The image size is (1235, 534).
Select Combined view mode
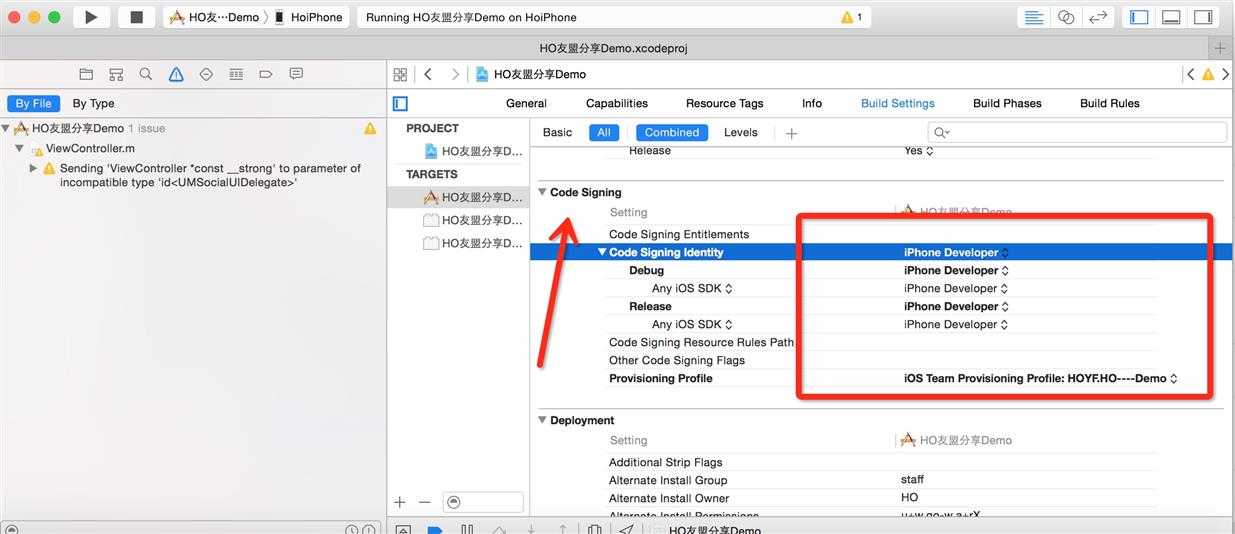(672, 132)
